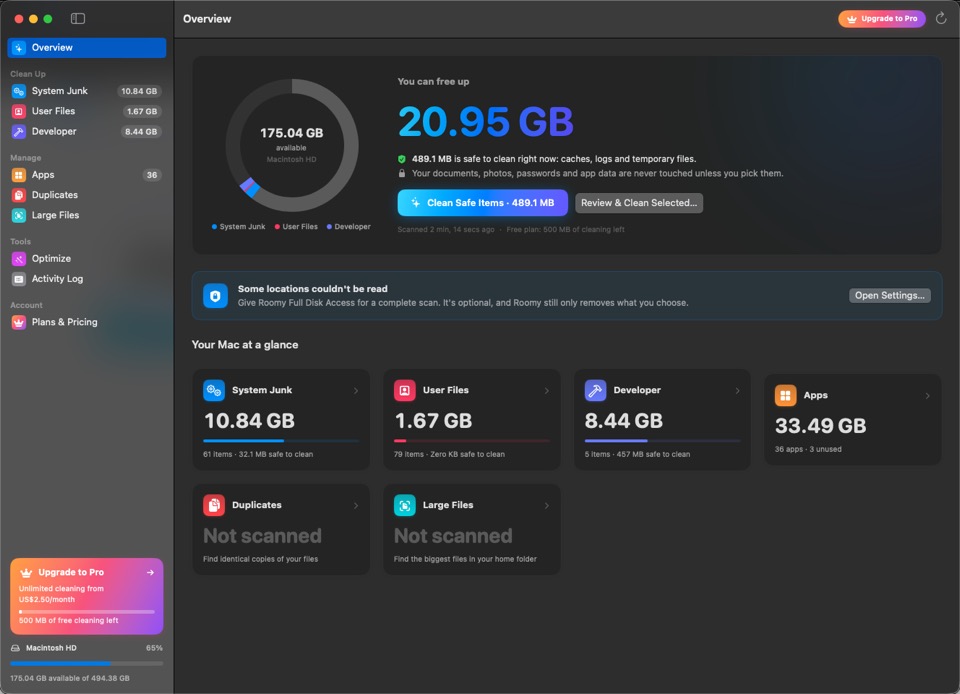
Task: Click the Optimize sidebar icon
Action: (x=19, y=259)
